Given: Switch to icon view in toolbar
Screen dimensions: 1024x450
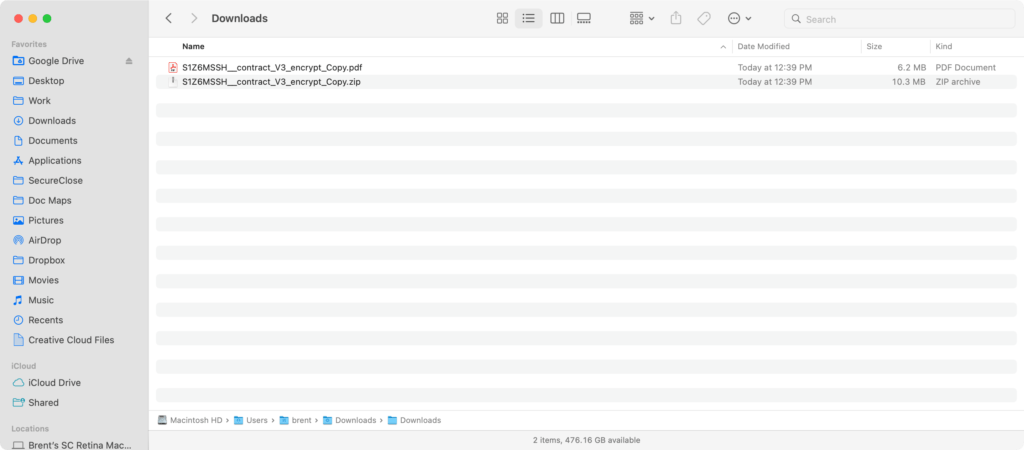Looking at the screenshot, I should (x=502, y=18).
